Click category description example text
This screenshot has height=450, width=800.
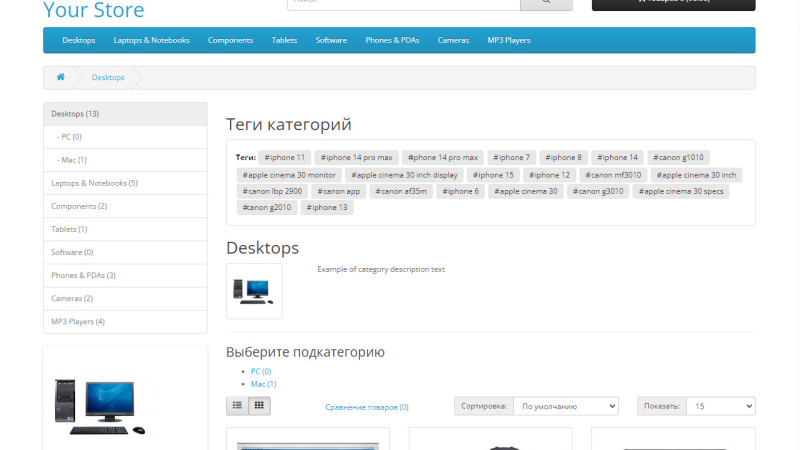point(381,269)
